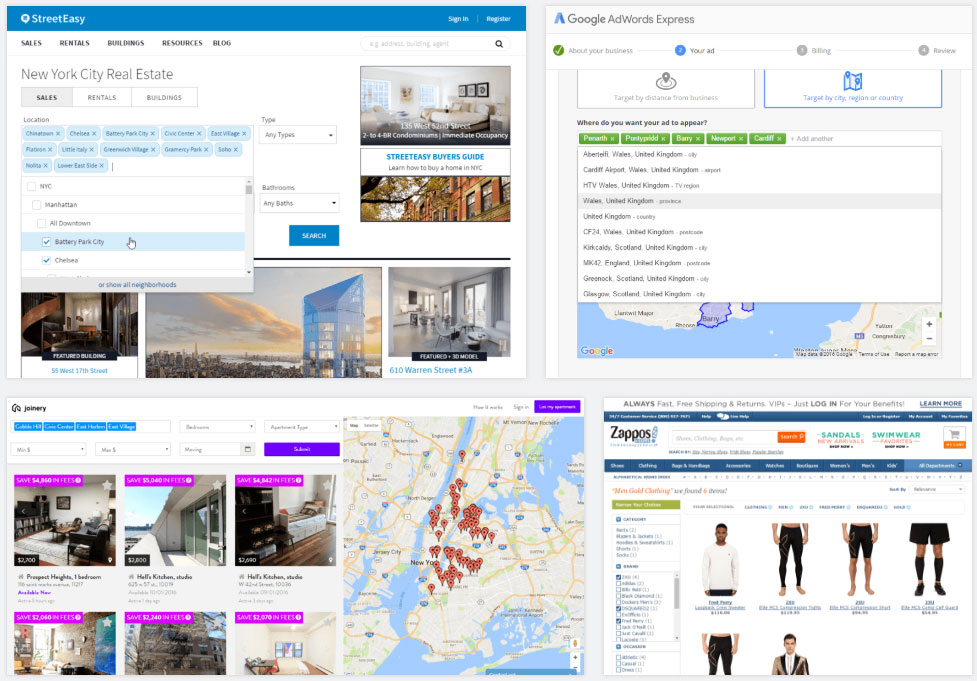Open the SALES menu in StreetEasy nav

[x=31, y=43]
